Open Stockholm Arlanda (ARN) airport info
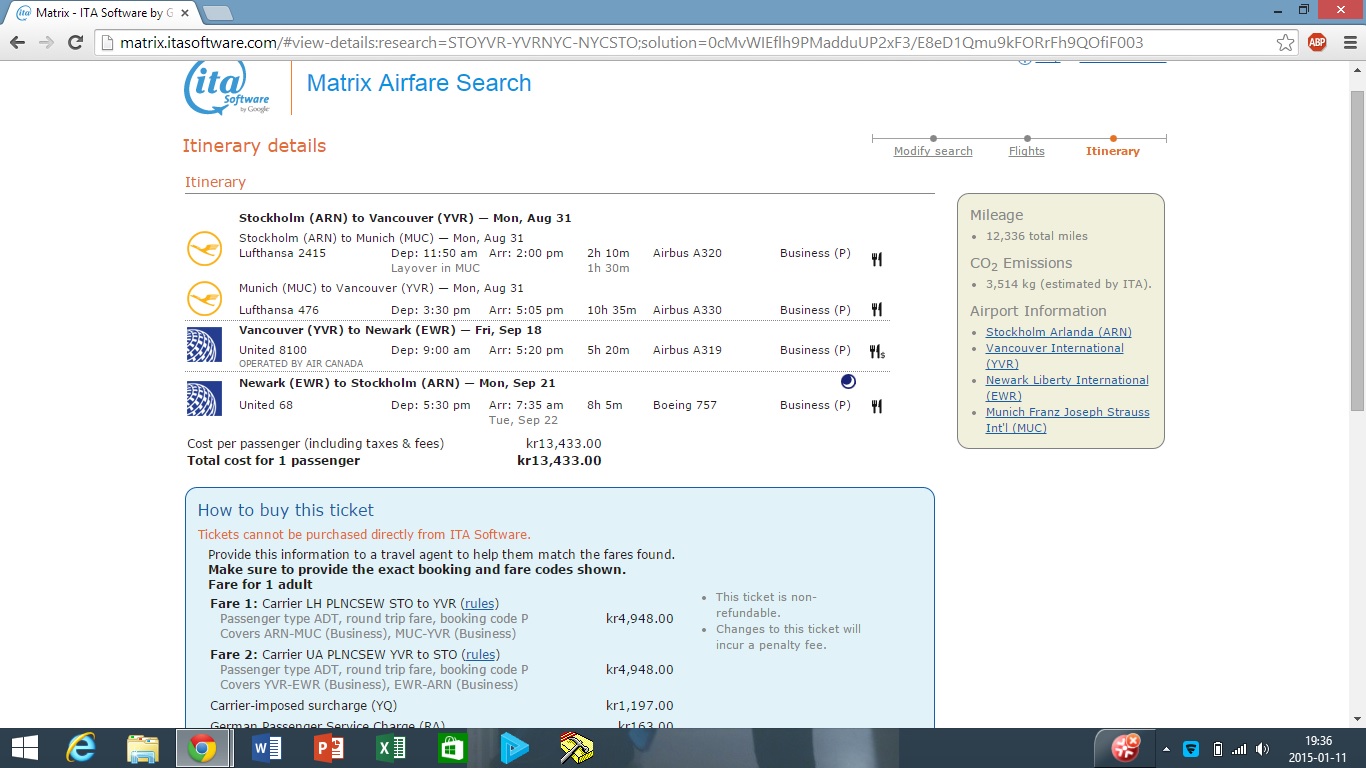The image size is (1366, 768). point(1058,332)
